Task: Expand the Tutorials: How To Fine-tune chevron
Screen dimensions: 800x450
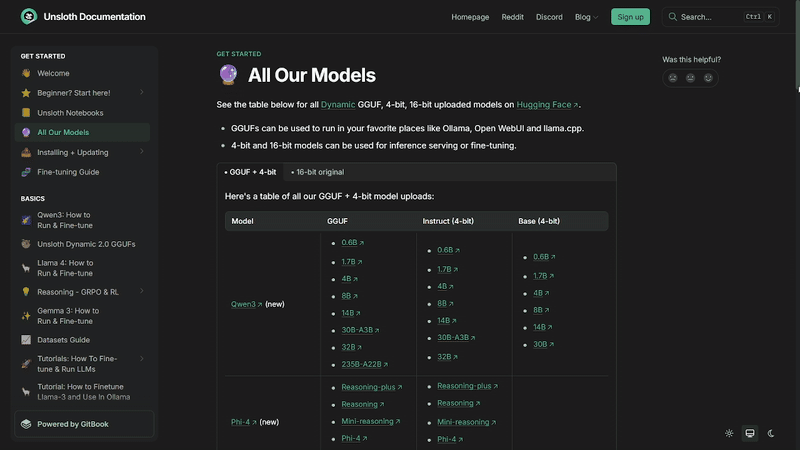Action: pyautogui.click(x=142, y=359)
